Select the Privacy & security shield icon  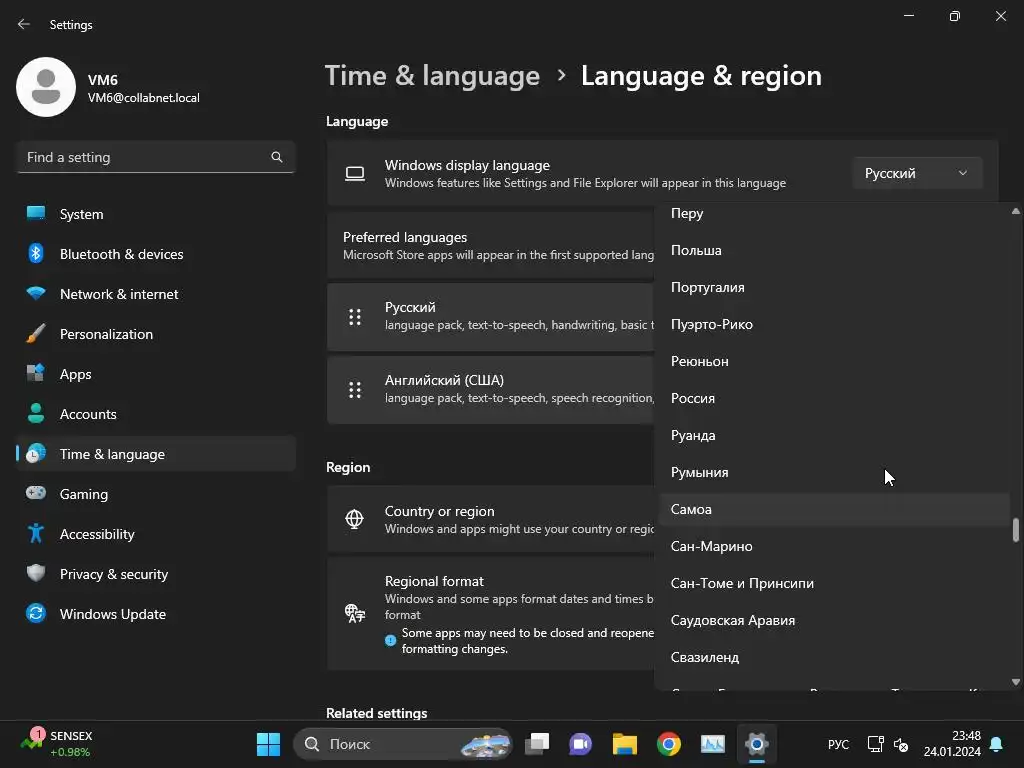point(36,573)
